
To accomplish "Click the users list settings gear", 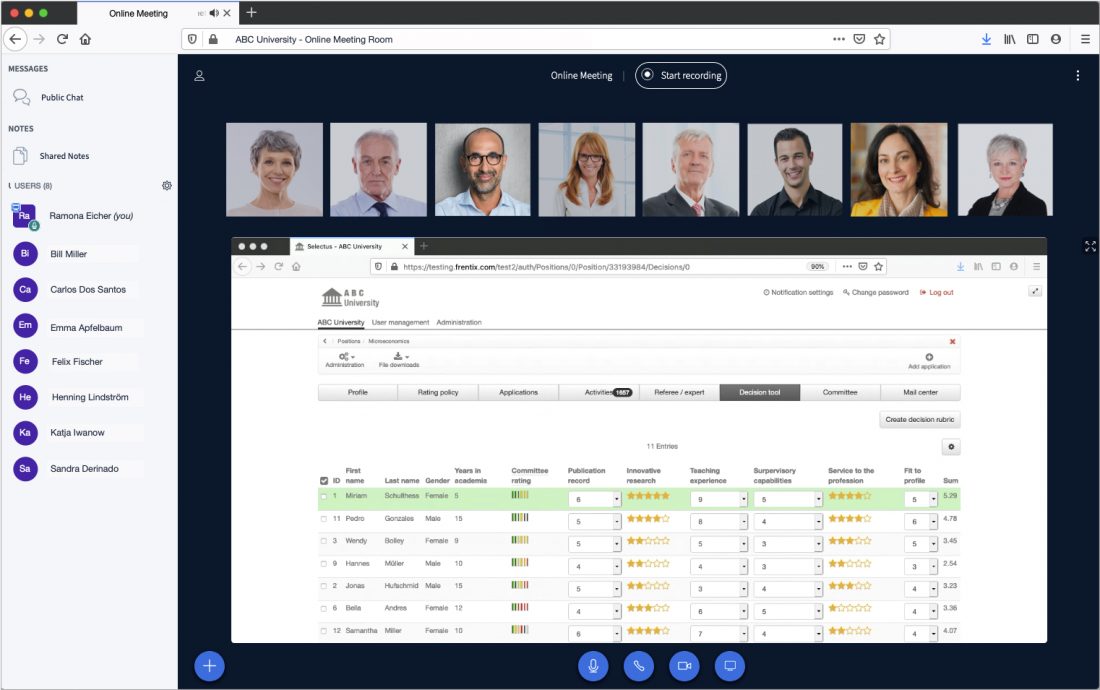I will click(x=167, y=185).
